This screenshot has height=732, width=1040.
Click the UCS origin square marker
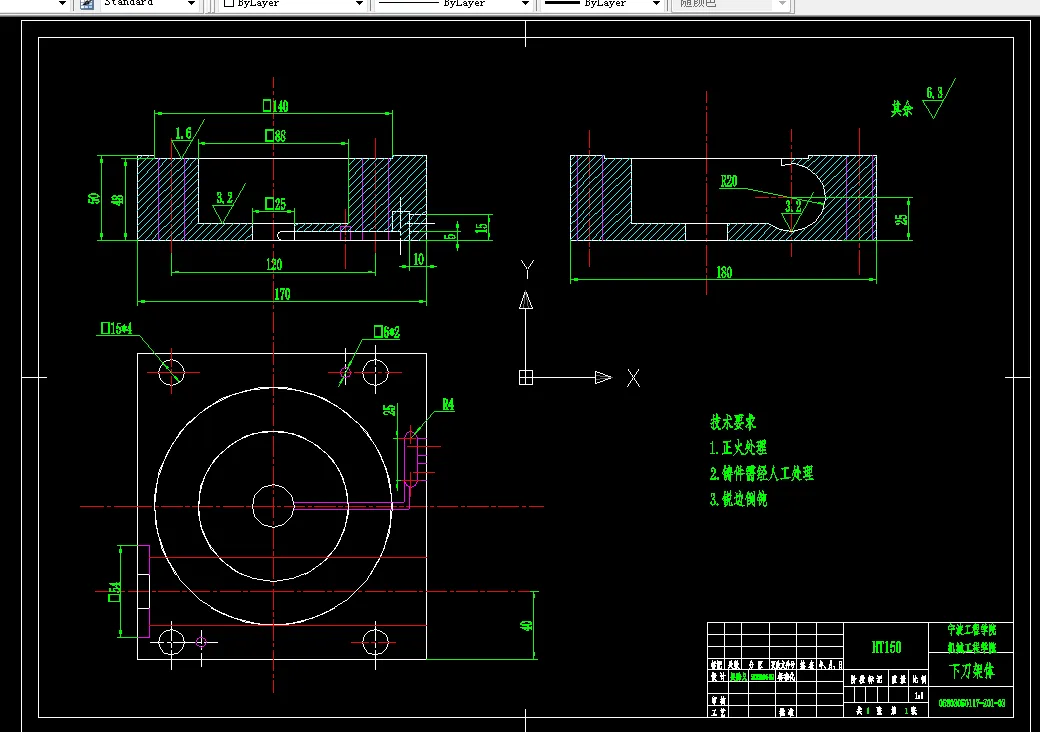525,377
